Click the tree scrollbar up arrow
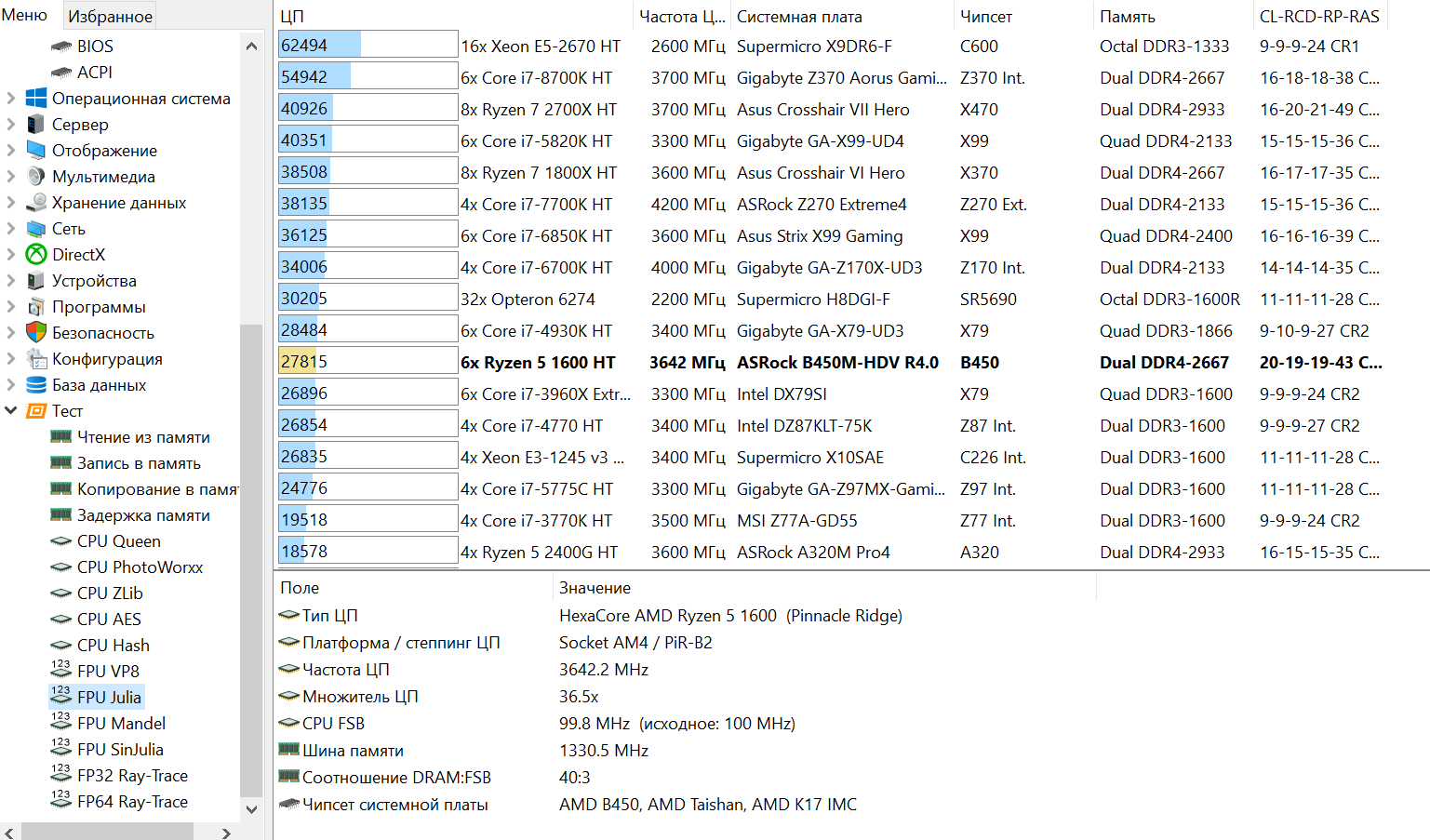Screen dimensions: 1430x840 pyautogui.click(x=251, y=47)
